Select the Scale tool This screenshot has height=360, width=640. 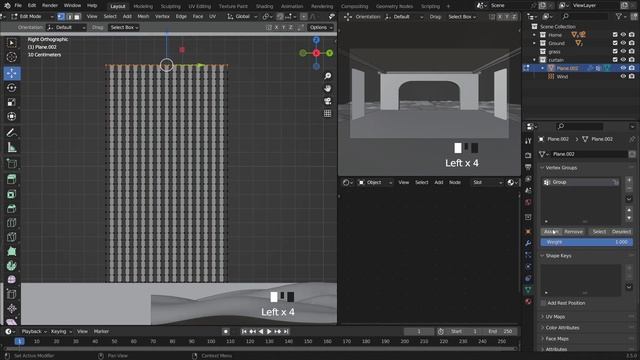12,102
